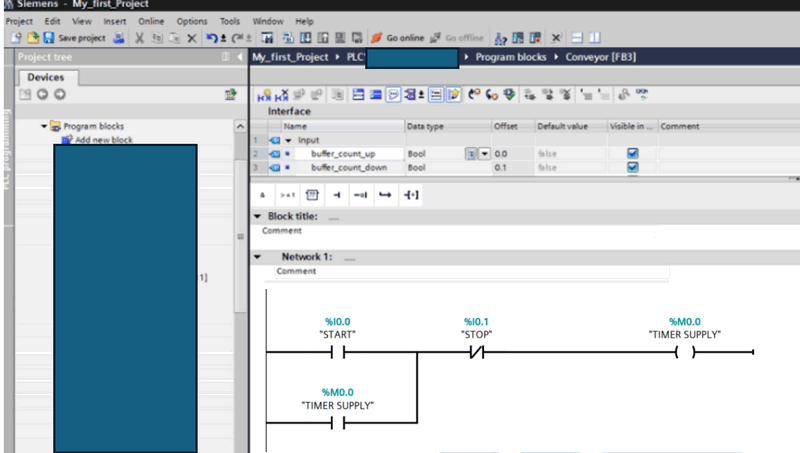Collapse the Block title section
This screenshot has height=453, width=800.
click(257, 216)
